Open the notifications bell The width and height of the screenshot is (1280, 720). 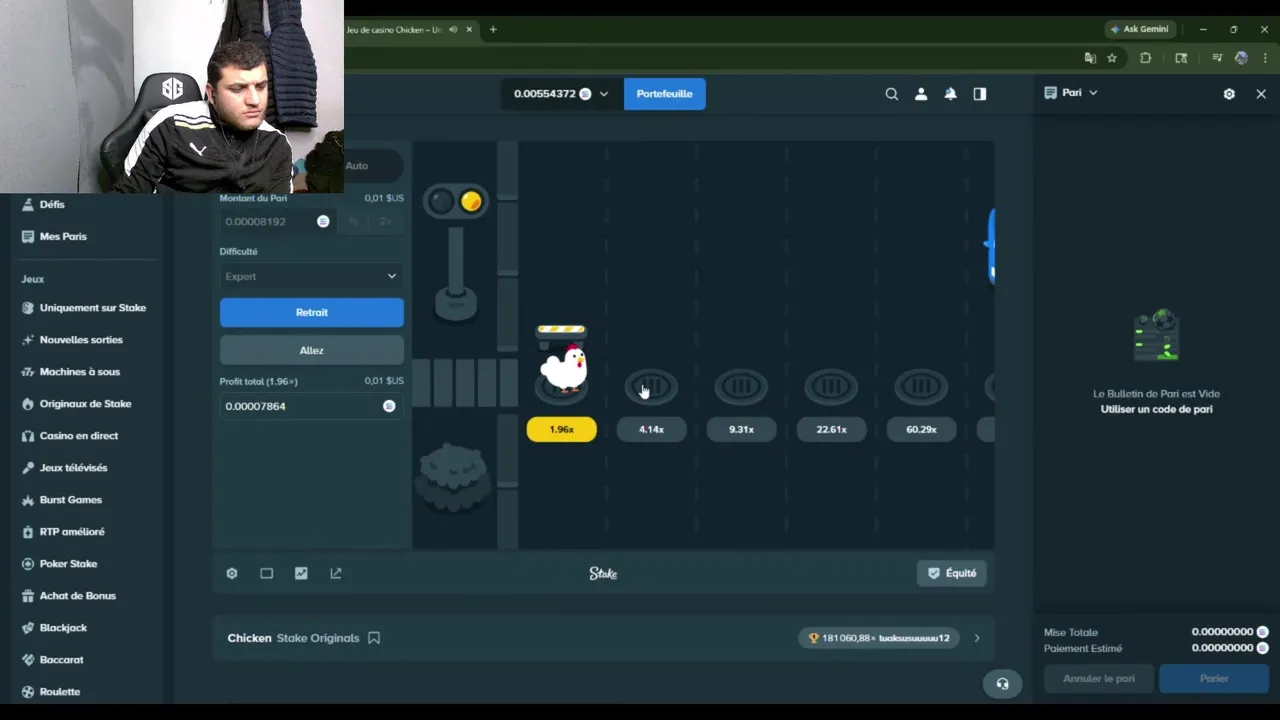click(950, 94)
